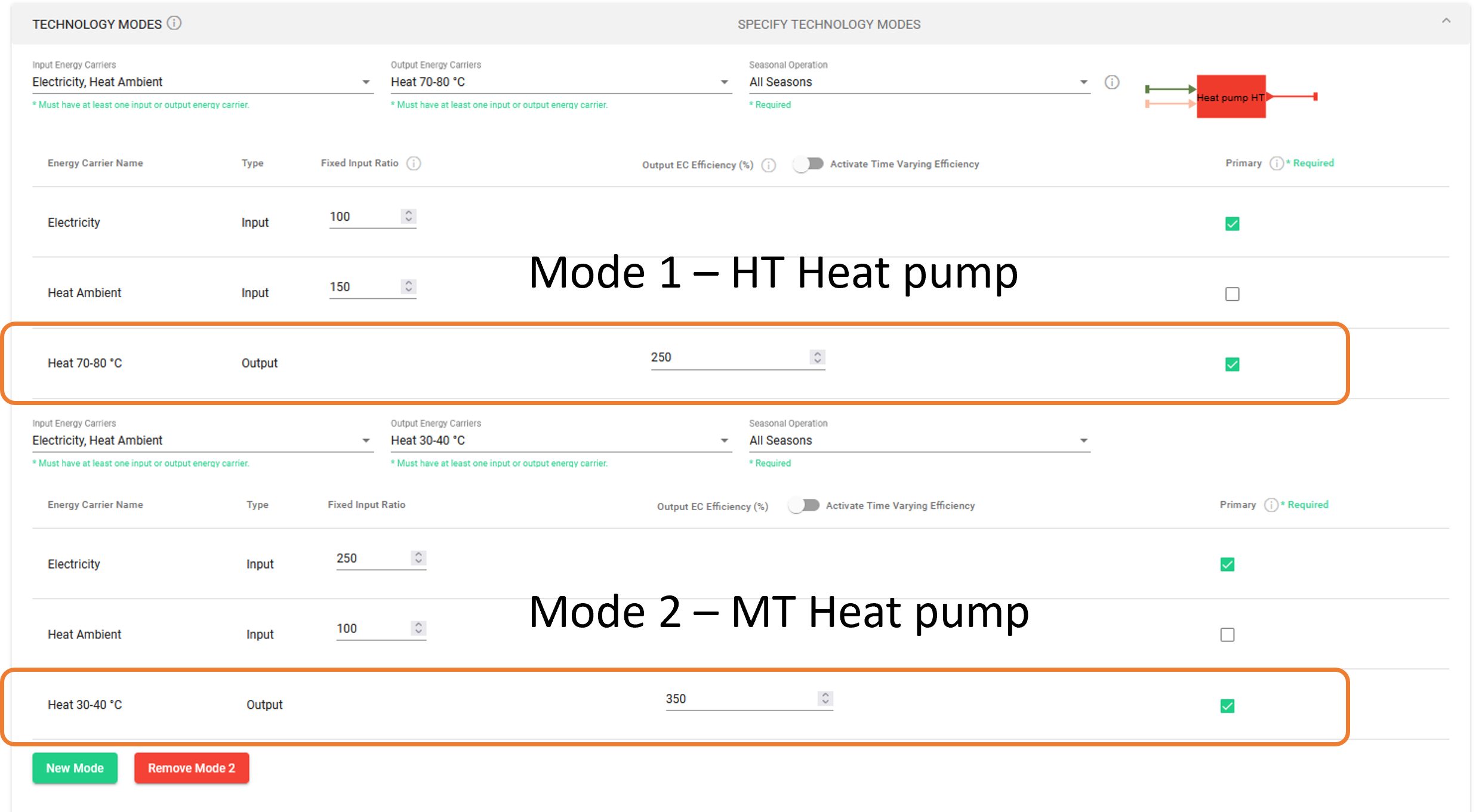Click Primary info icon in Mode 2 header
The height and width of the screenshot is (812, 1479).
(x=1271, y=505)
